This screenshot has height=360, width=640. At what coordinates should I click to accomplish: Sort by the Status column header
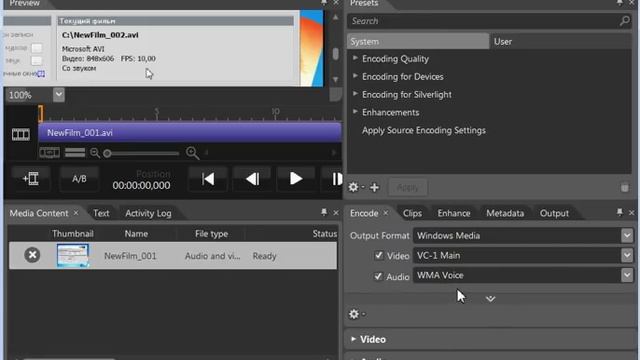click(324, 234)
